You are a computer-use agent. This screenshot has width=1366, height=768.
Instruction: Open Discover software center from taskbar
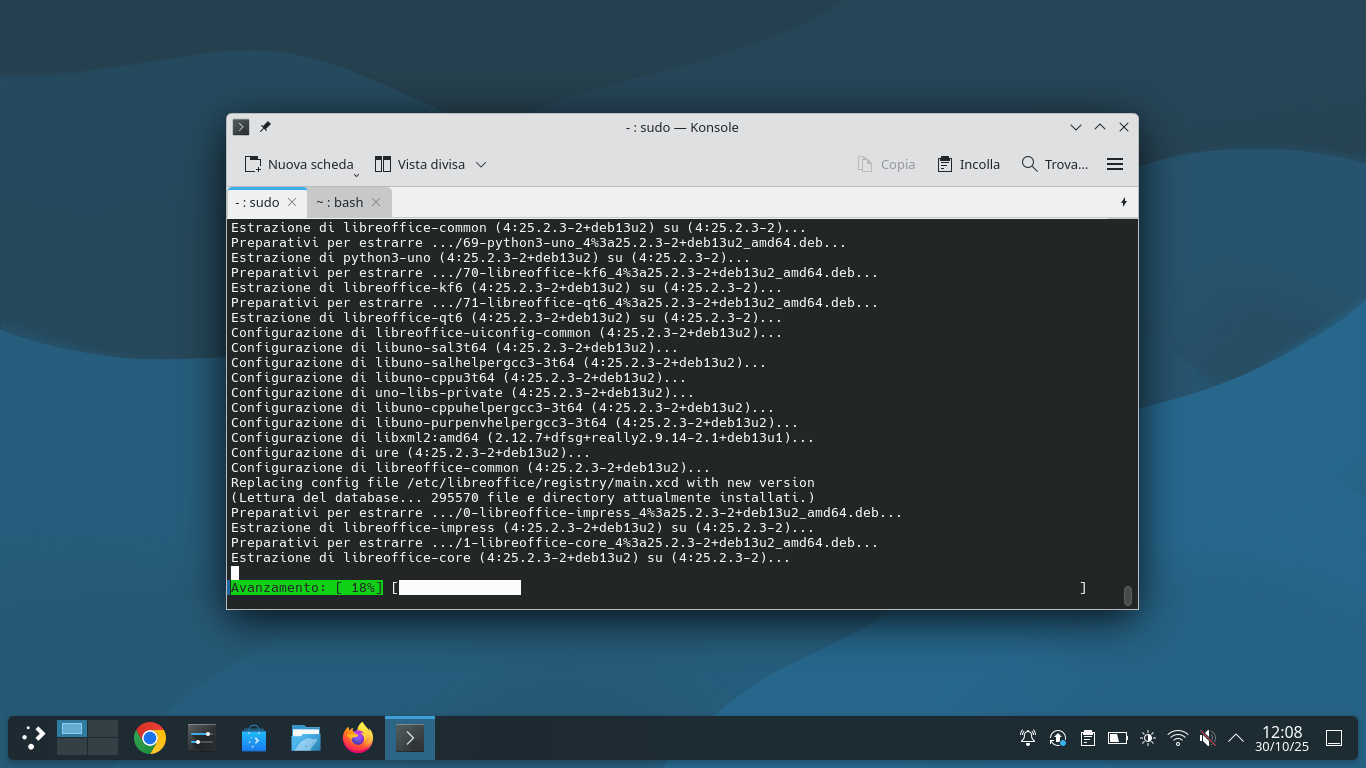(253, 737)
